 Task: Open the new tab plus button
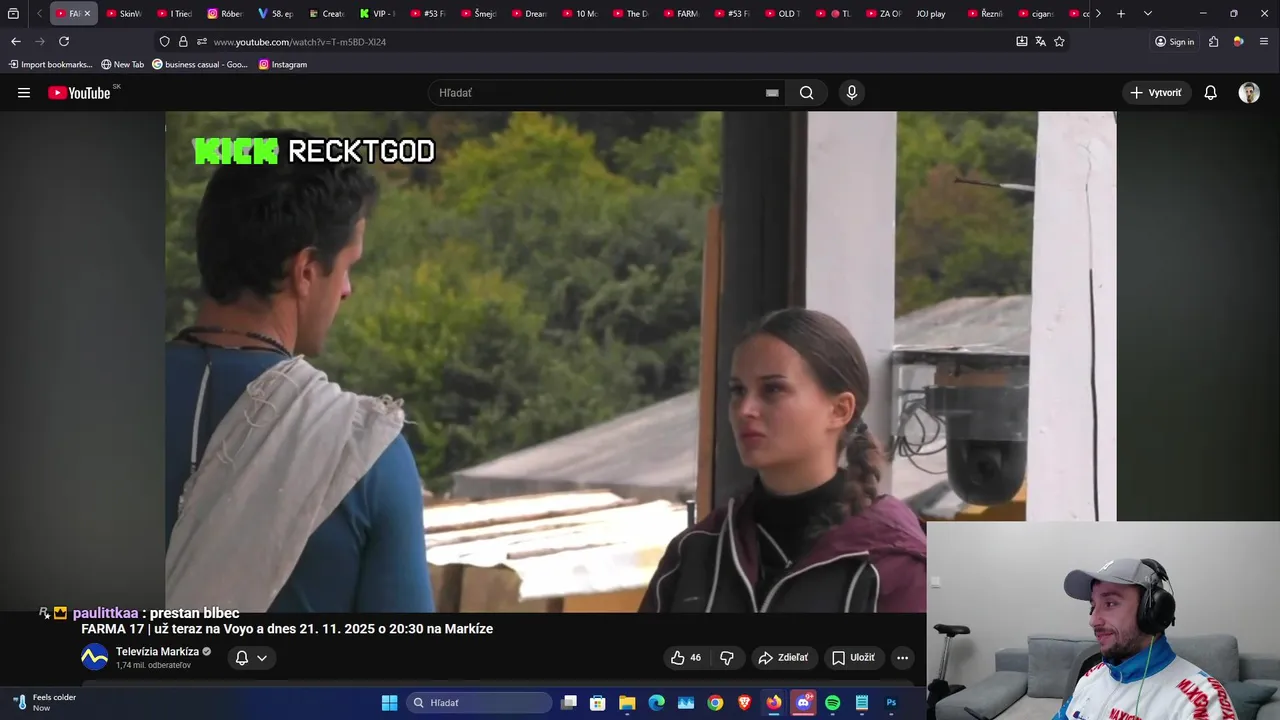click(x=1121, y=14)
